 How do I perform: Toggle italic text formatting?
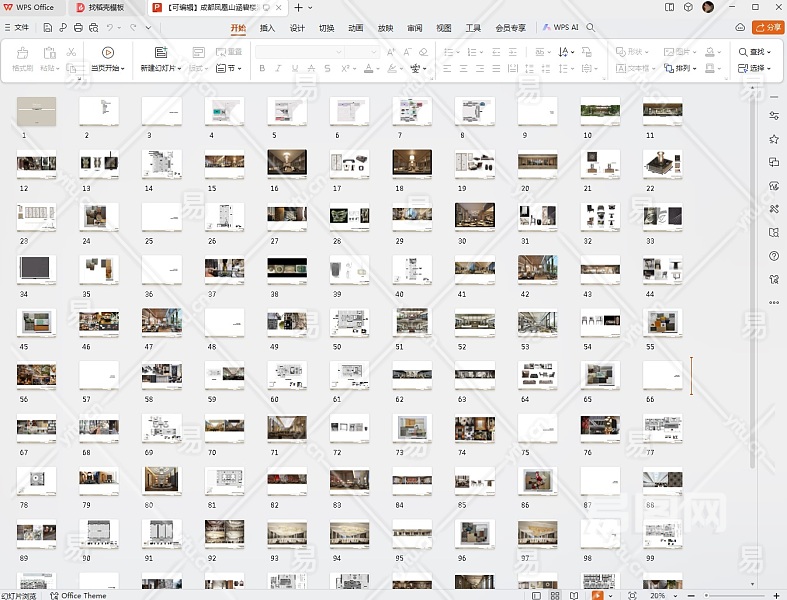click(x=280, y=69)
